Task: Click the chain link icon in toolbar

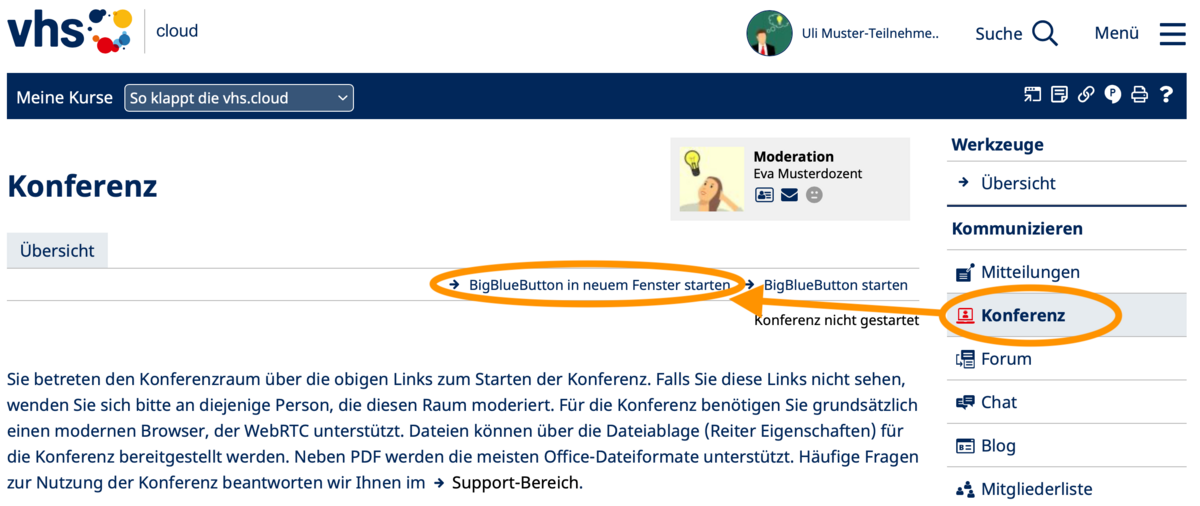Action: tap(1086, 95)
